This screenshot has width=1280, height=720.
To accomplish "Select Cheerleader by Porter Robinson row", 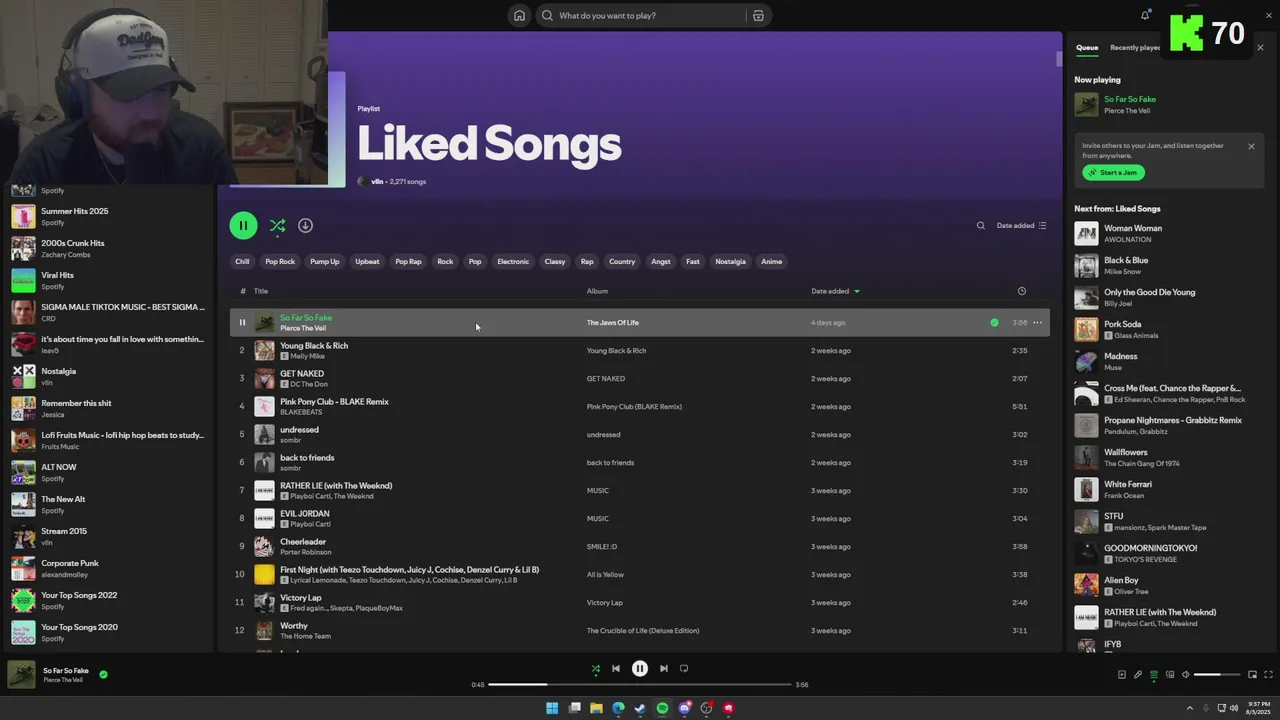I will pyautogui.click(x=640, y=546).
